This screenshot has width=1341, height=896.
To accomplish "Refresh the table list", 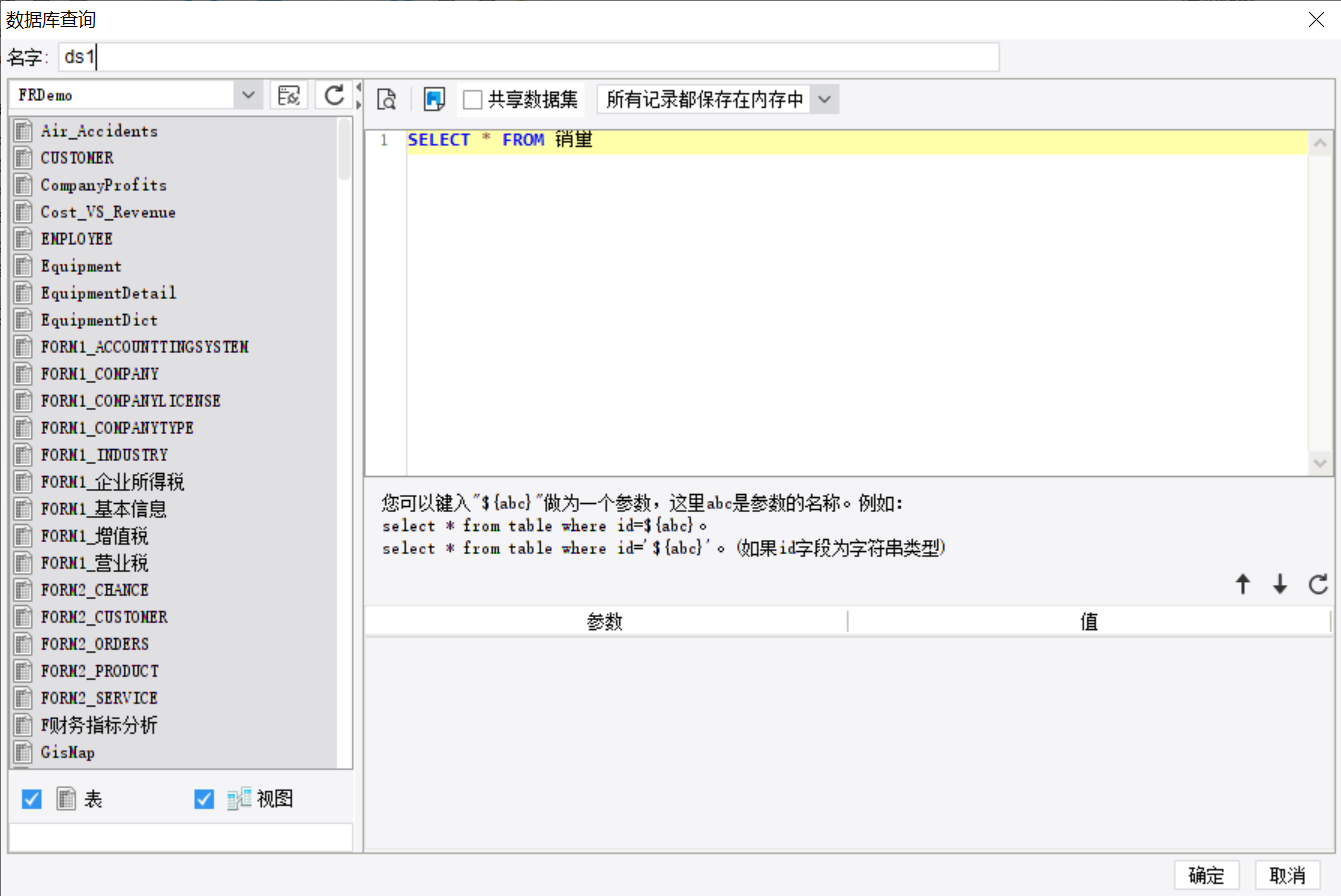I will click(335, 95).
